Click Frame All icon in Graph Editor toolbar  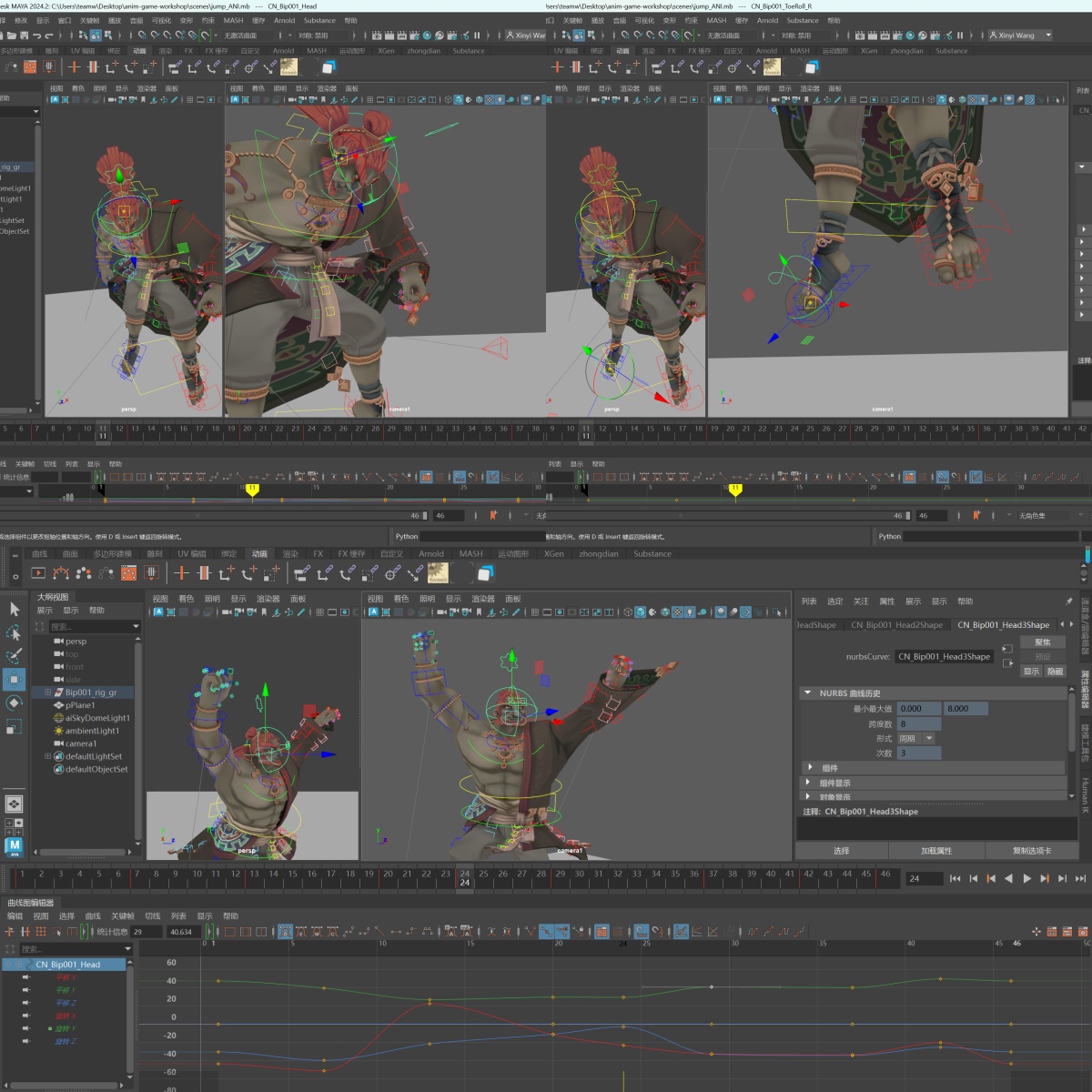(229, 932)
